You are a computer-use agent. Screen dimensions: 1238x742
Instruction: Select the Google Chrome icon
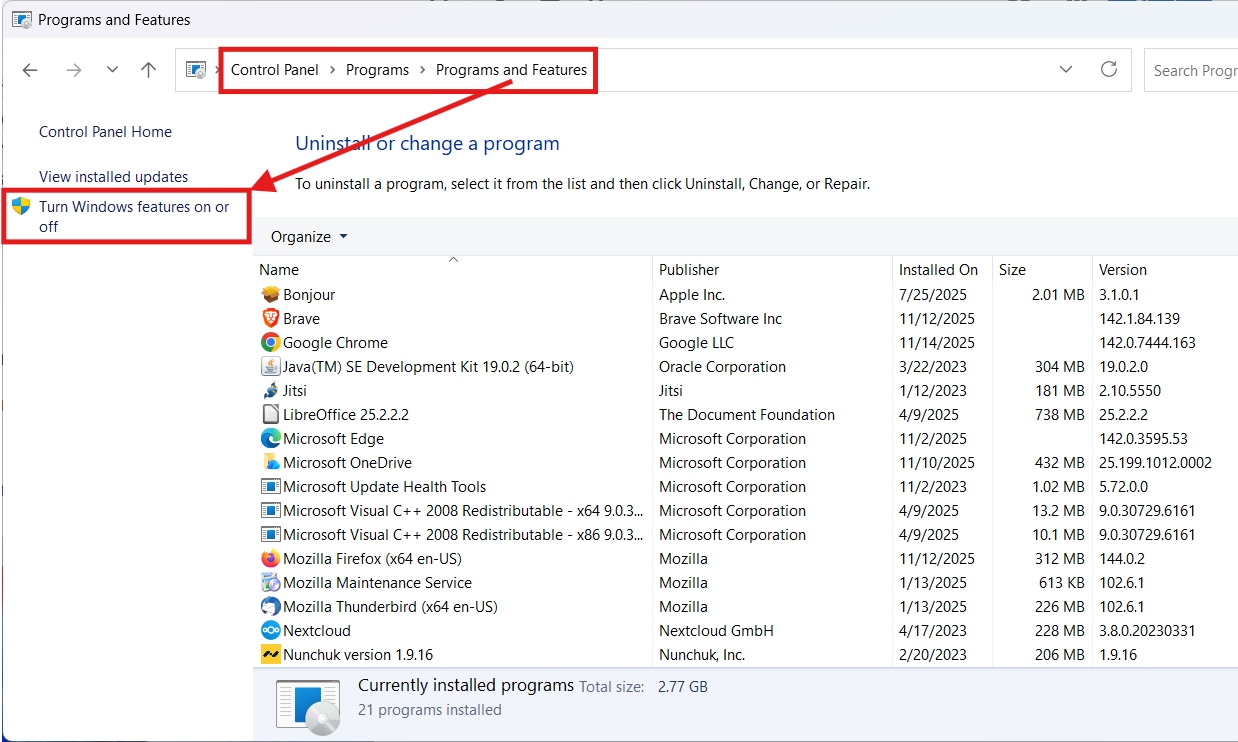pos(270,343)
